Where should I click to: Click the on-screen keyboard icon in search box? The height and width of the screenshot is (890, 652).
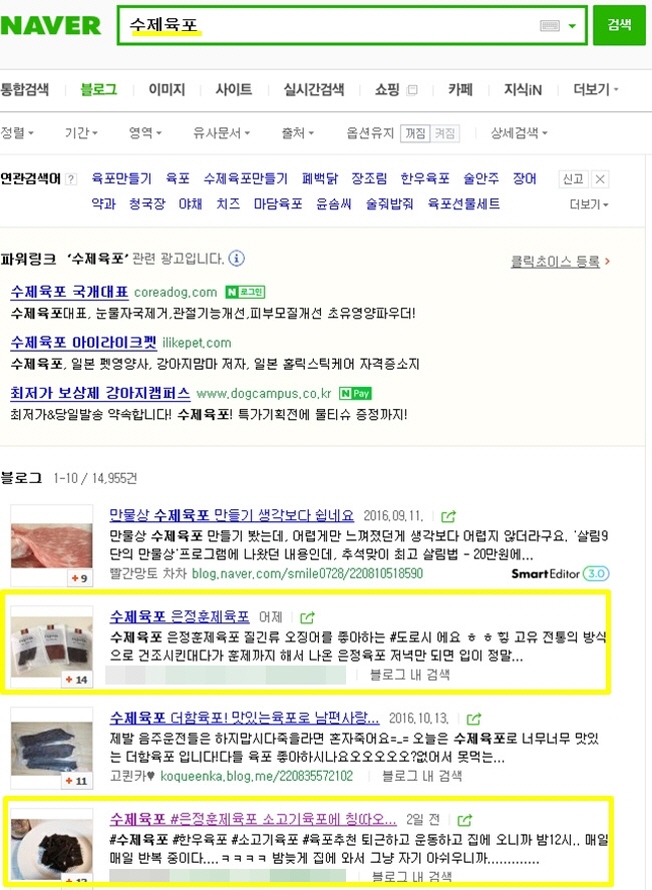pyautogui.click(x=549, y=26)
